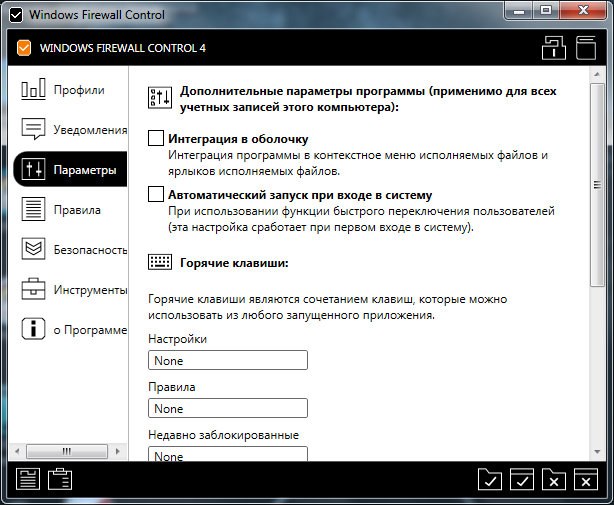
Task: Click the Уведомления speech bubble icon
Action: [x=33, y=129]
